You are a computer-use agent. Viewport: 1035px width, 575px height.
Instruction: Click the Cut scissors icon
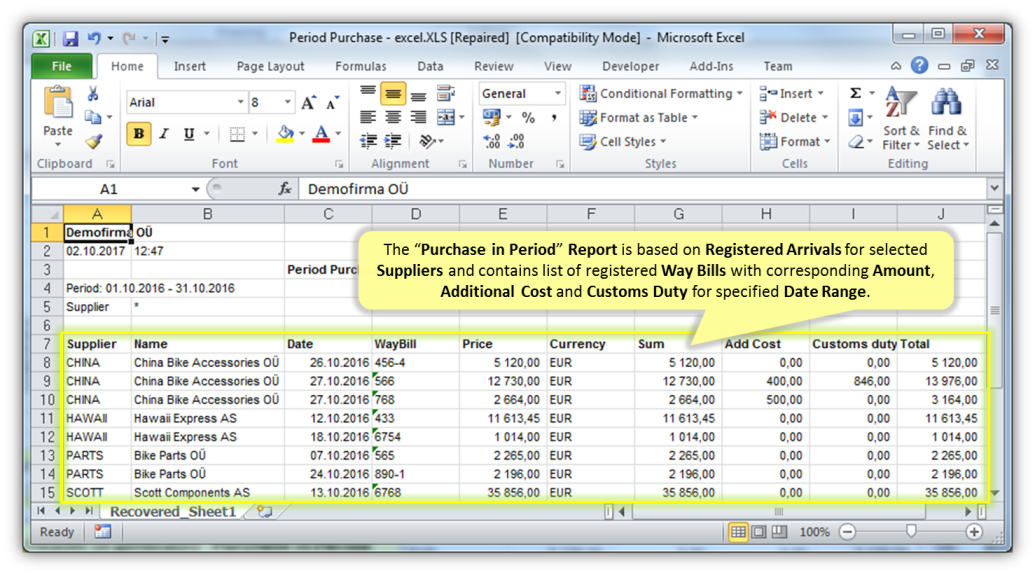pos(93,94)
